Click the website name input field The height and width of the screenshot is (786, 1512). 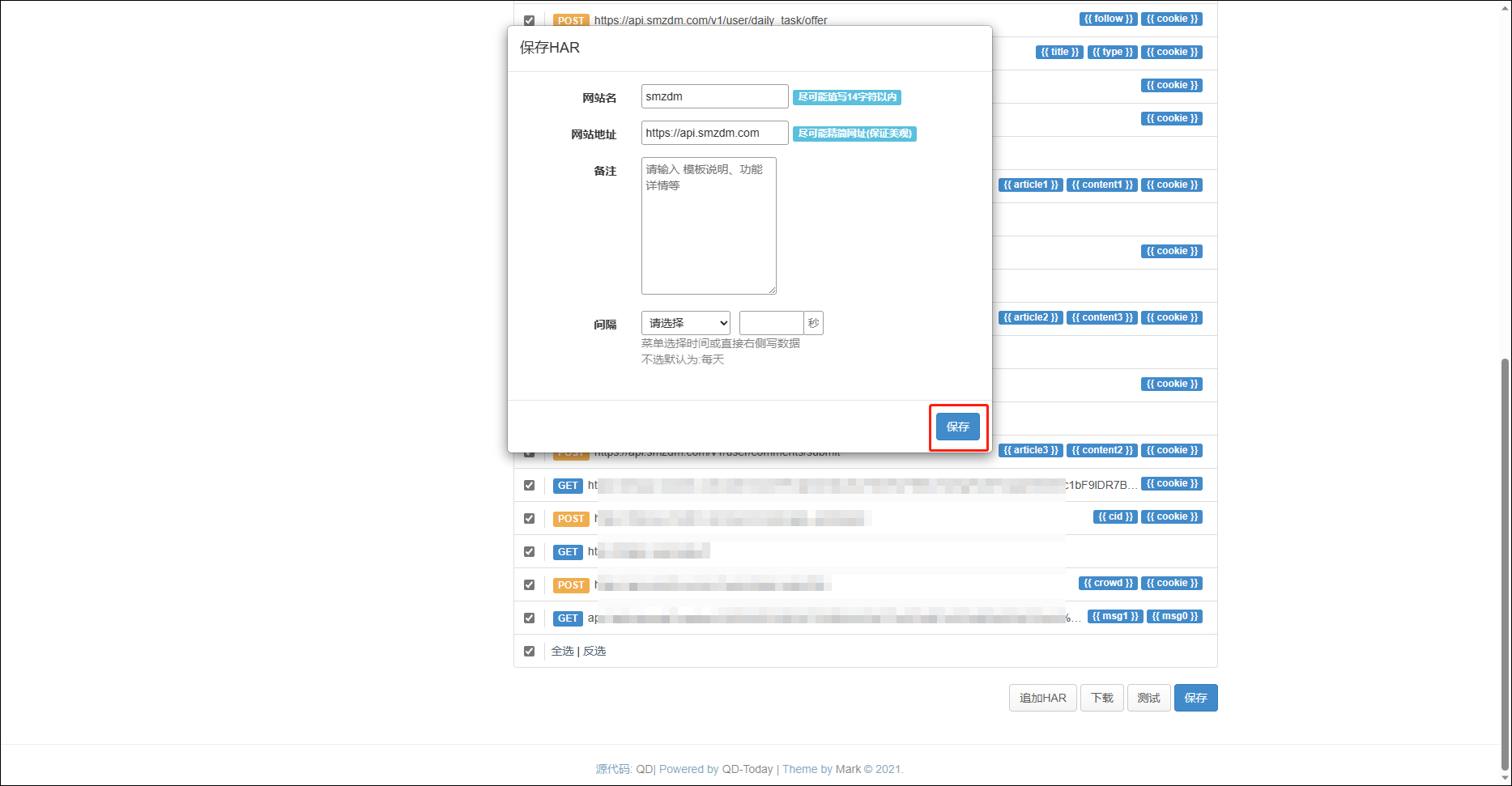(x=713, y=96)
